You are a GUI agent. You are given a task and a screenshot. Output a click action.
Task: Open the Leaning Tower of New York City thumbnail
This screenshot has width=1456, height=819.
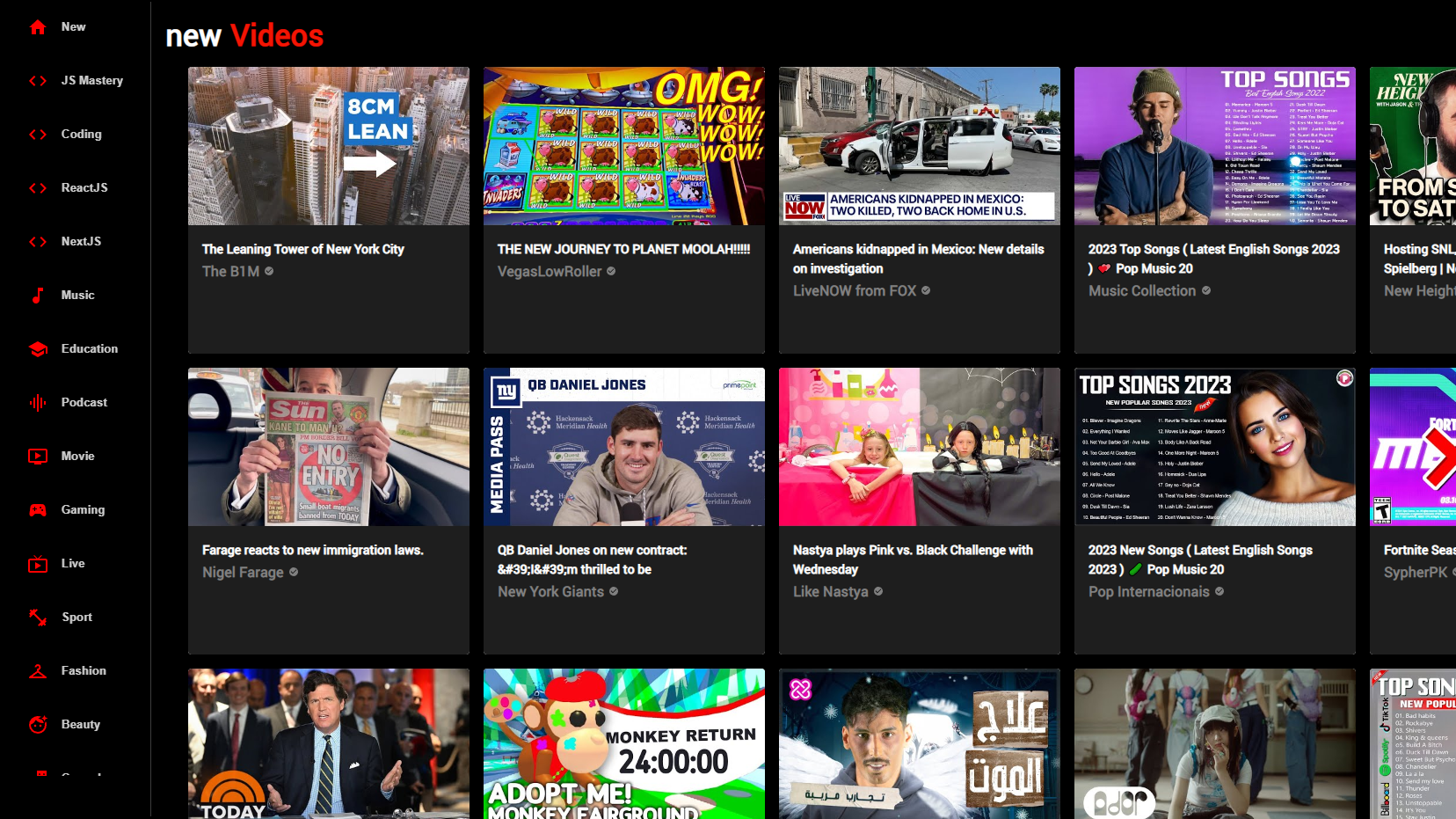point(328,145)
